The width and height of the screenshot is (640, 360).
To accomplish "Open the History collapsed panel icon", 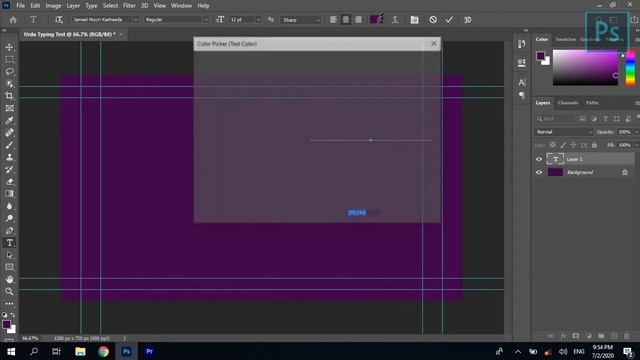I will point(522,44).
